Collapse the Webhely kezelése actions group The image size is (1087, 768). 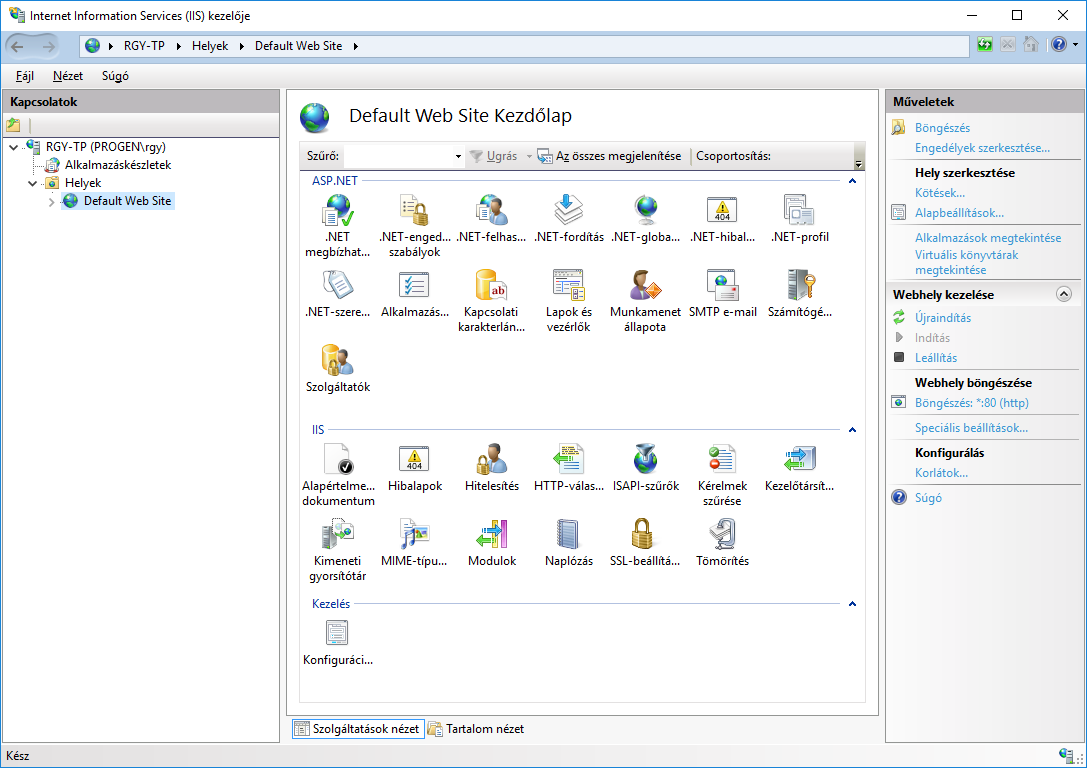click(x=1063, y=295)
